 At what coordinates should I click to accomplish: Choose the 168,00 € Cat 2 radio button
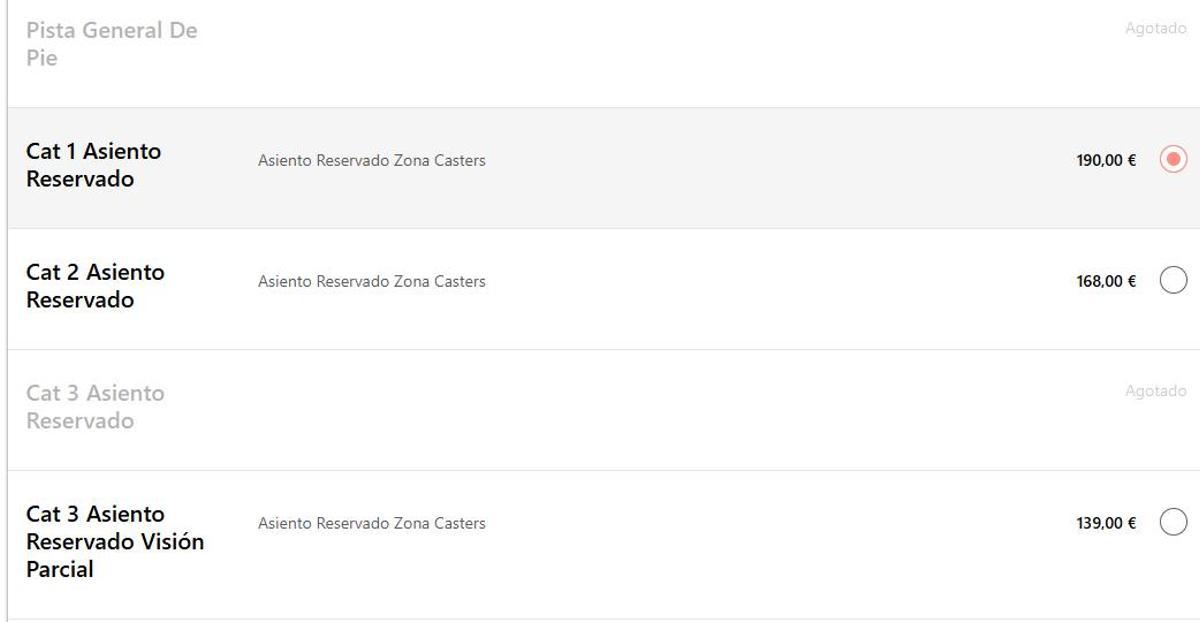1173,280
